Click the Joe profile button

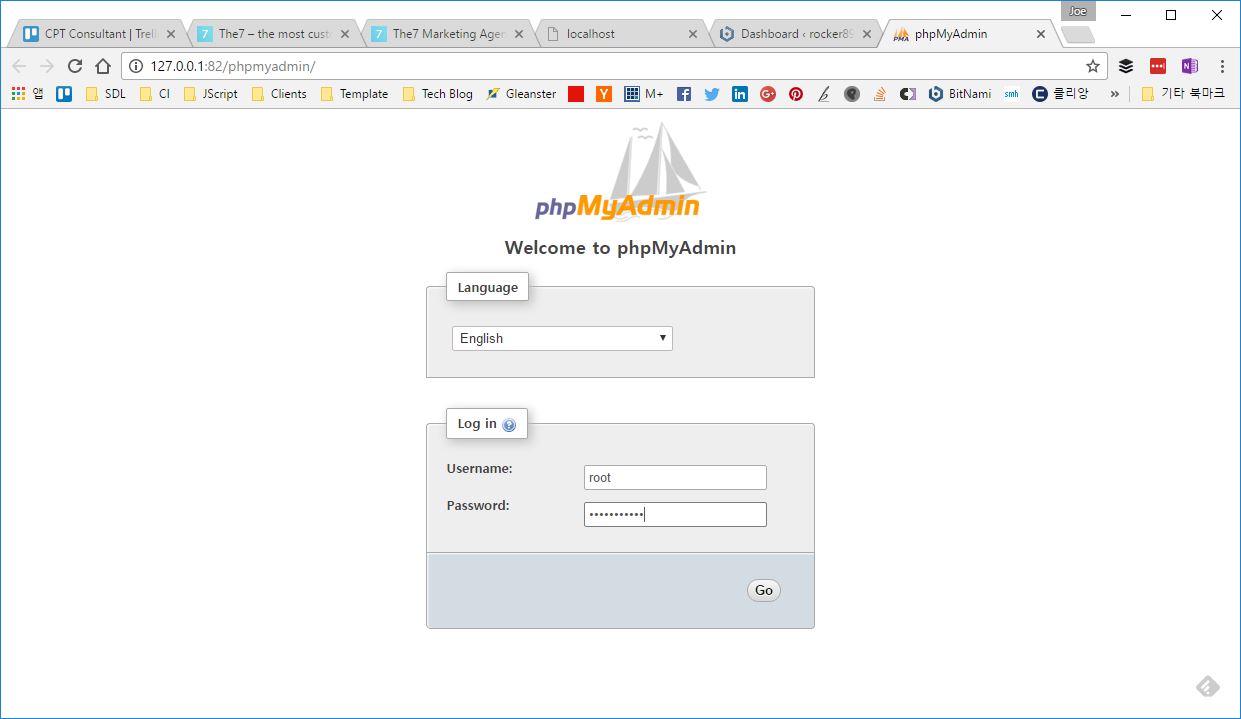[x=1078, y=11]
